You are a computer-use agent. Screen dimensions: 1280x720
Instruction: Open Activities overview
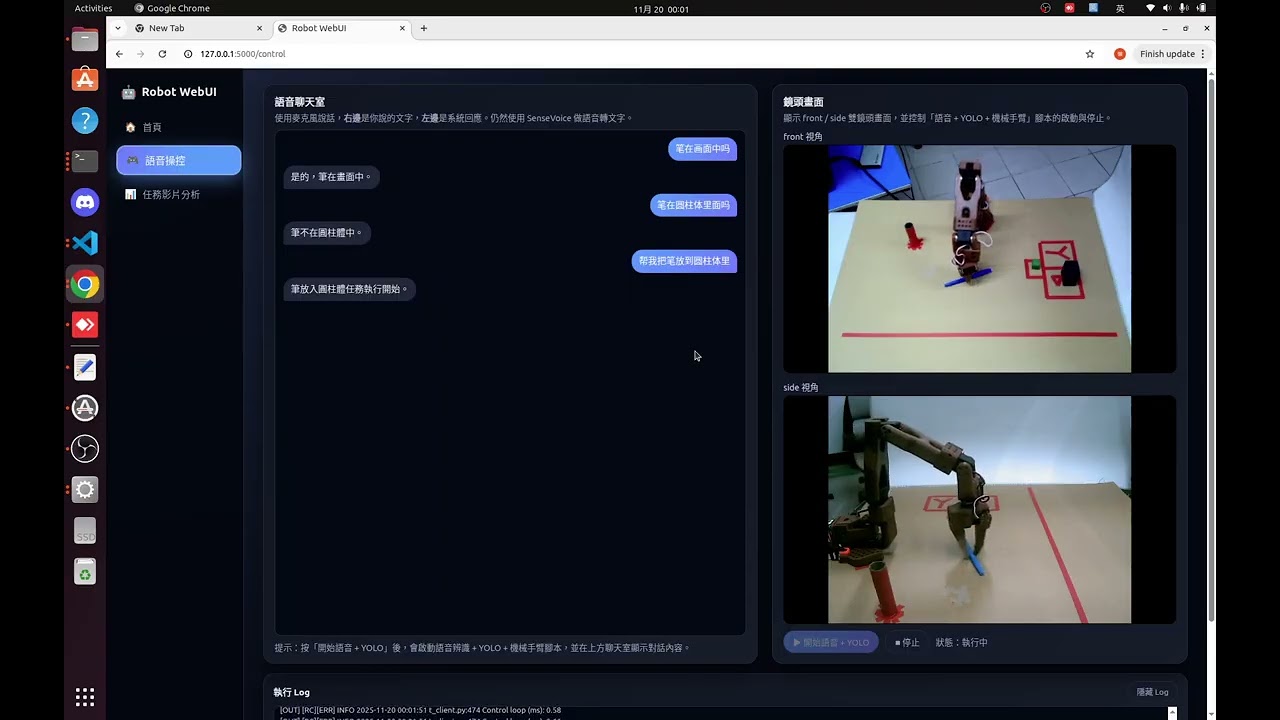(93, 8)
